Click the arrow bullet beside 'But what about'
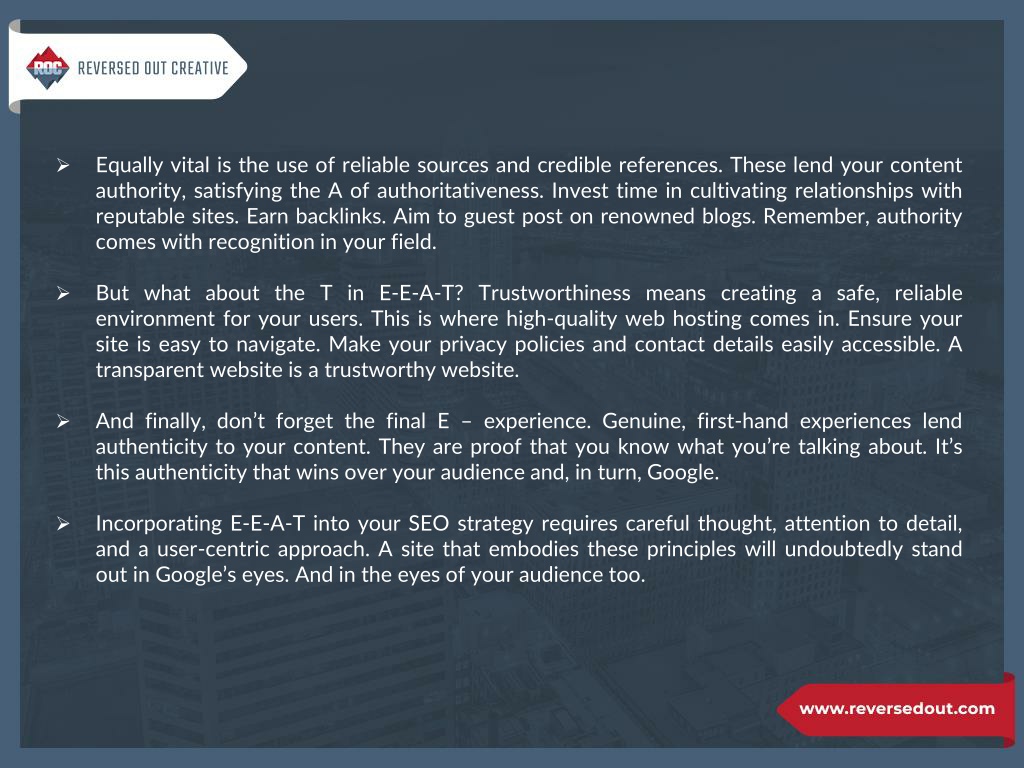The width and height of the screenshot is (1024, 768). click(63, 293)
